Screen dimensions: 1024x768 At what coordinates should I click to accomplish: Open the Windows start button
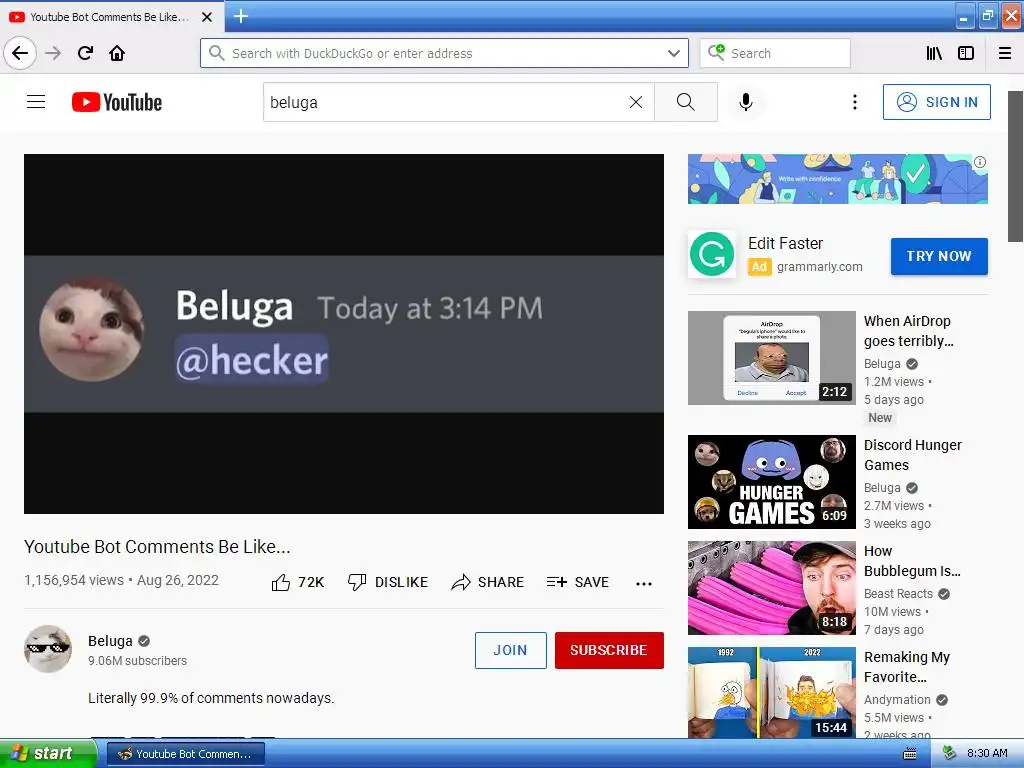click(47, 754)
